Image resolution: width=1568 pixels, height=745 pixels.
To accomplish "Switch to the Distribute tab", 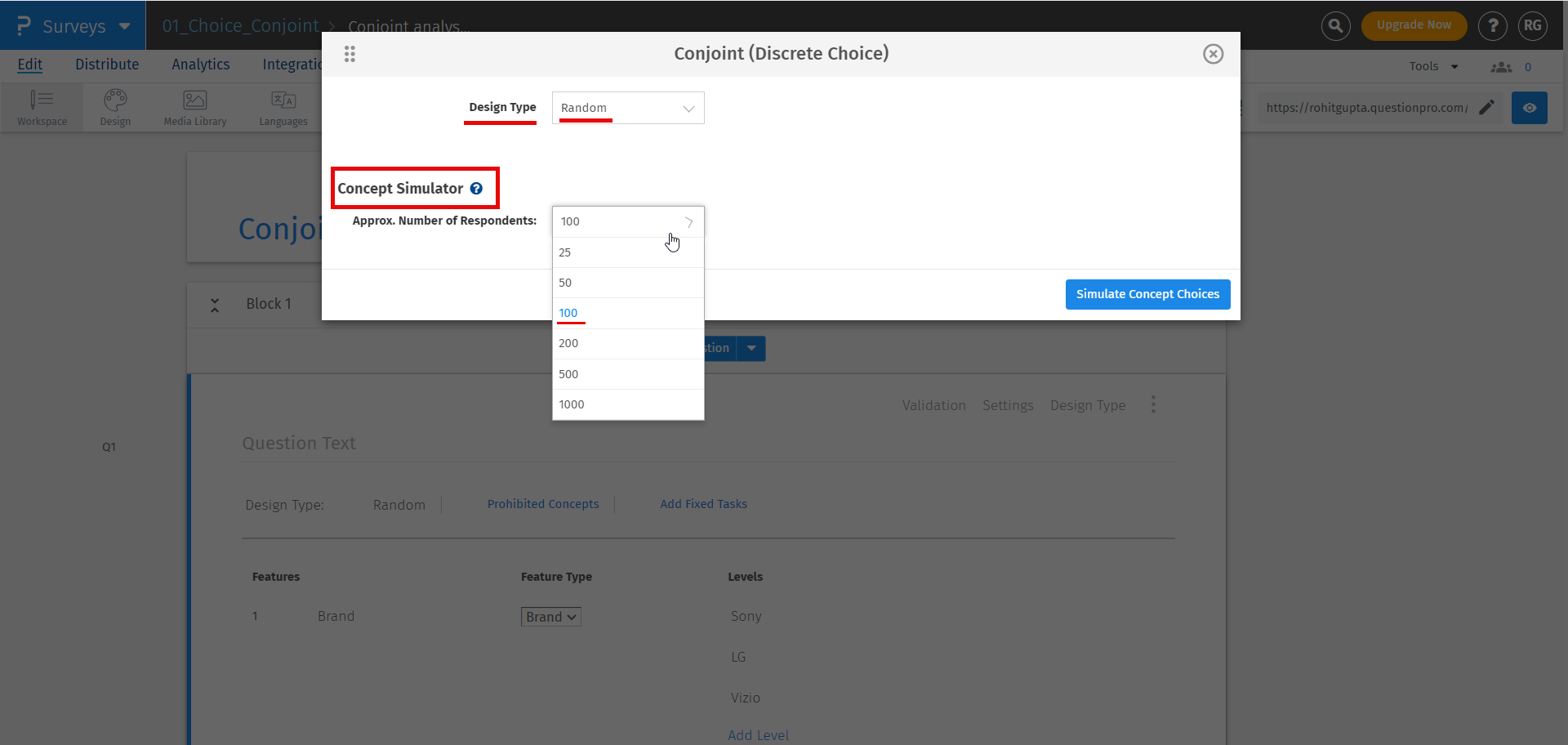I will tap(107, 65).
